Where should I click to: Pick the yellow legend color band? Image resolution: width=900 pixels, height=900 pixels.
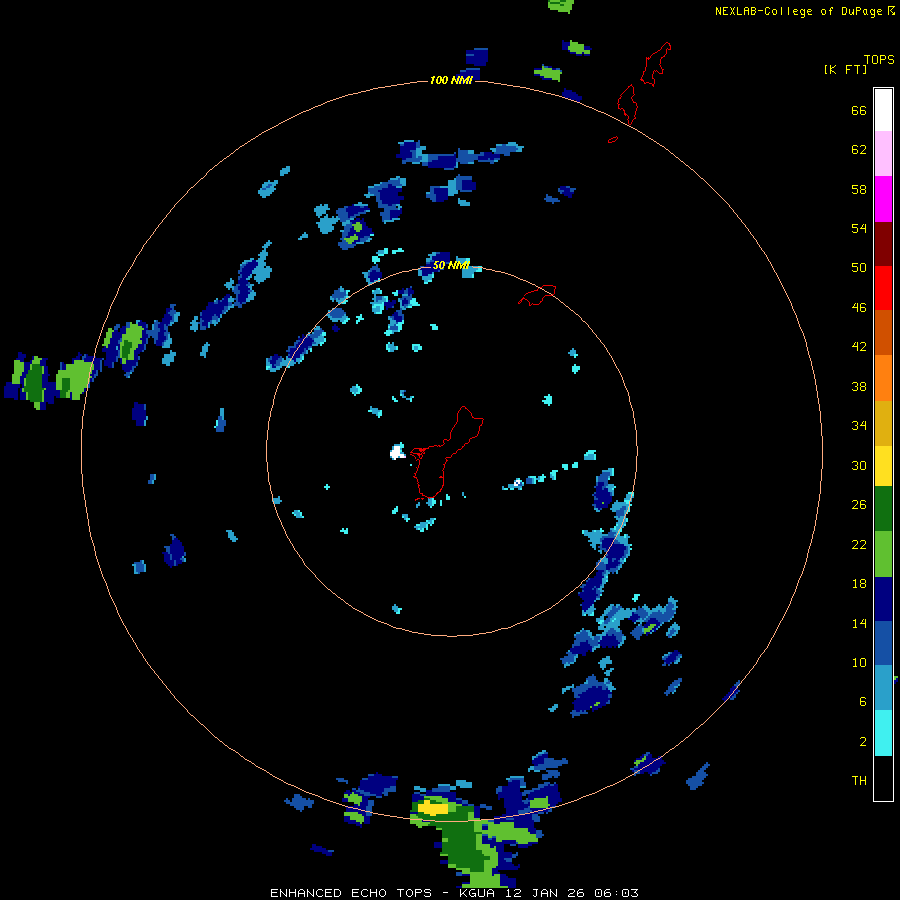(883, 466)
